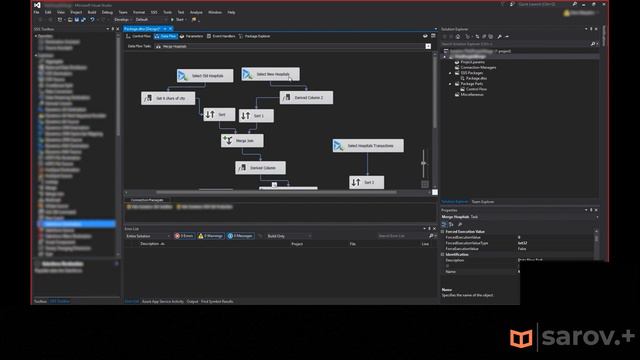Click the Search Solution Explorer input field

coord(516,44)
